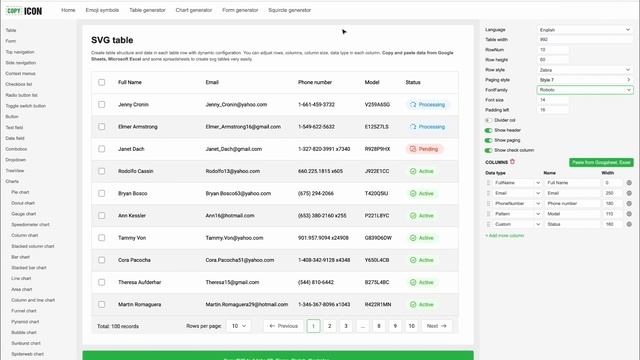
Task: Change the Custom data type dropdown
Action: (x=517, y=224)
